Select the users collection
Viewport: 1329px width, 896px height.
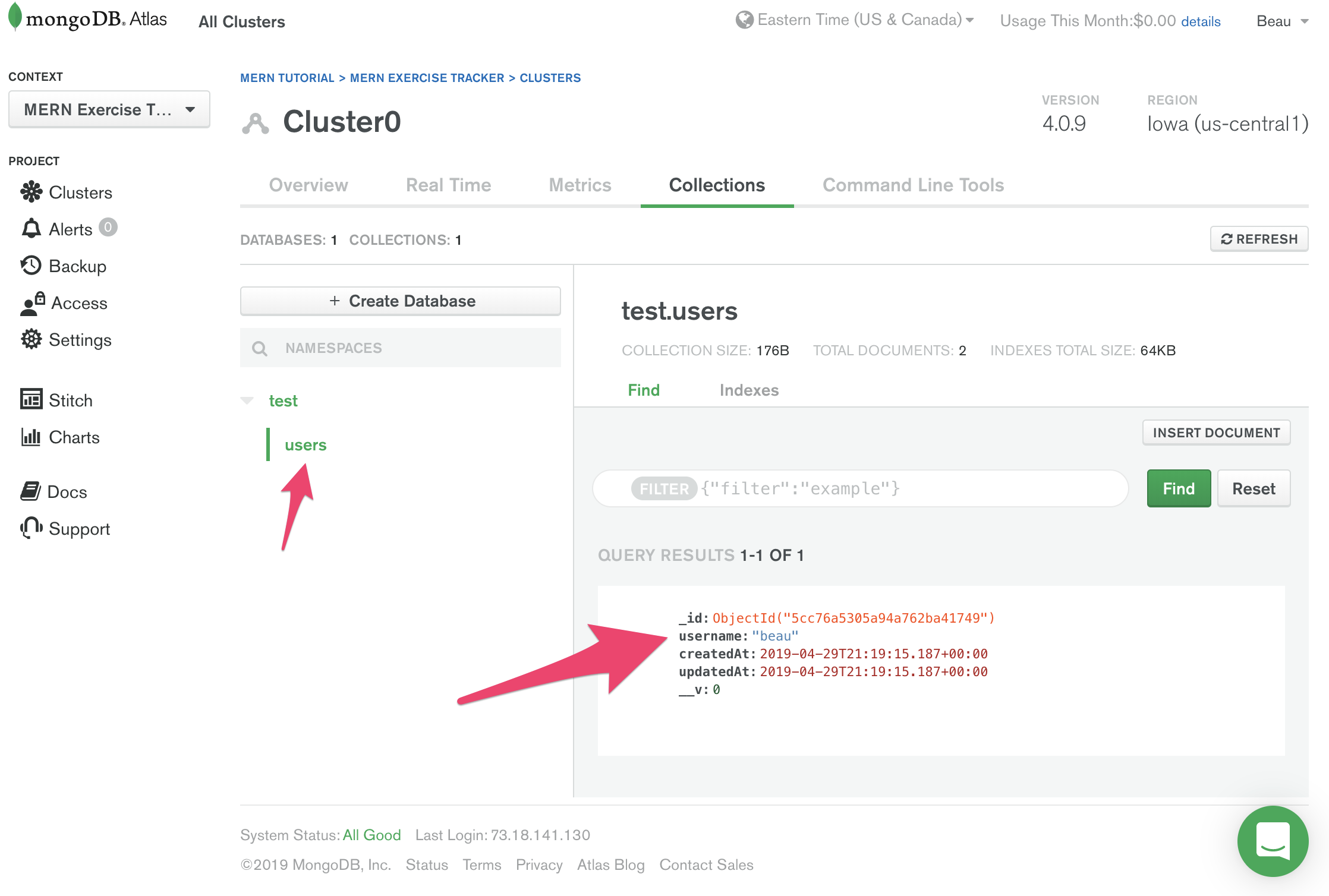pyautogui.click(x=306, y=445)
